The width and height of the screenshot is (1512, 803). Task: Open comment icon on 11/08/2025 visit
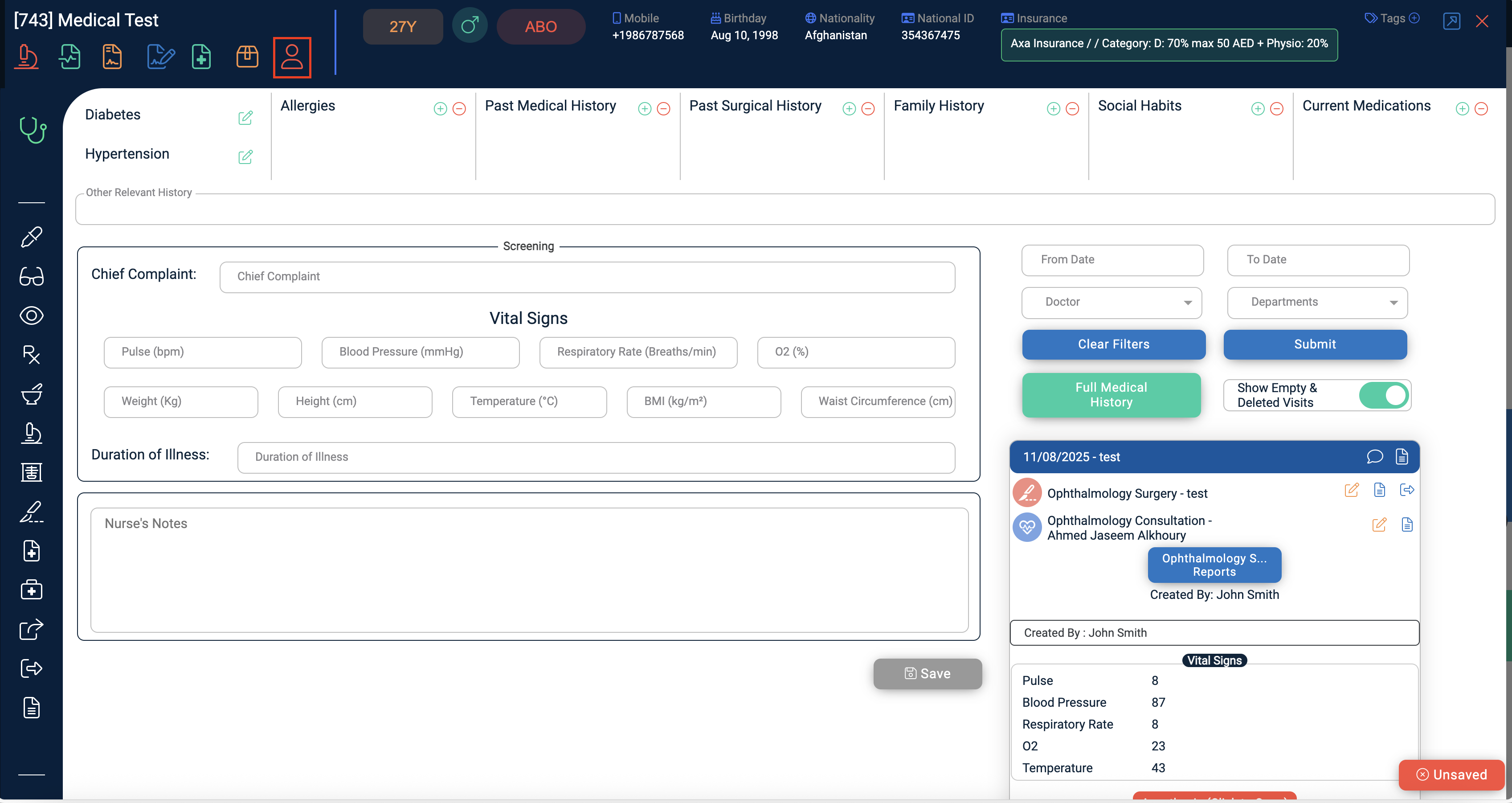point(1375,457)
